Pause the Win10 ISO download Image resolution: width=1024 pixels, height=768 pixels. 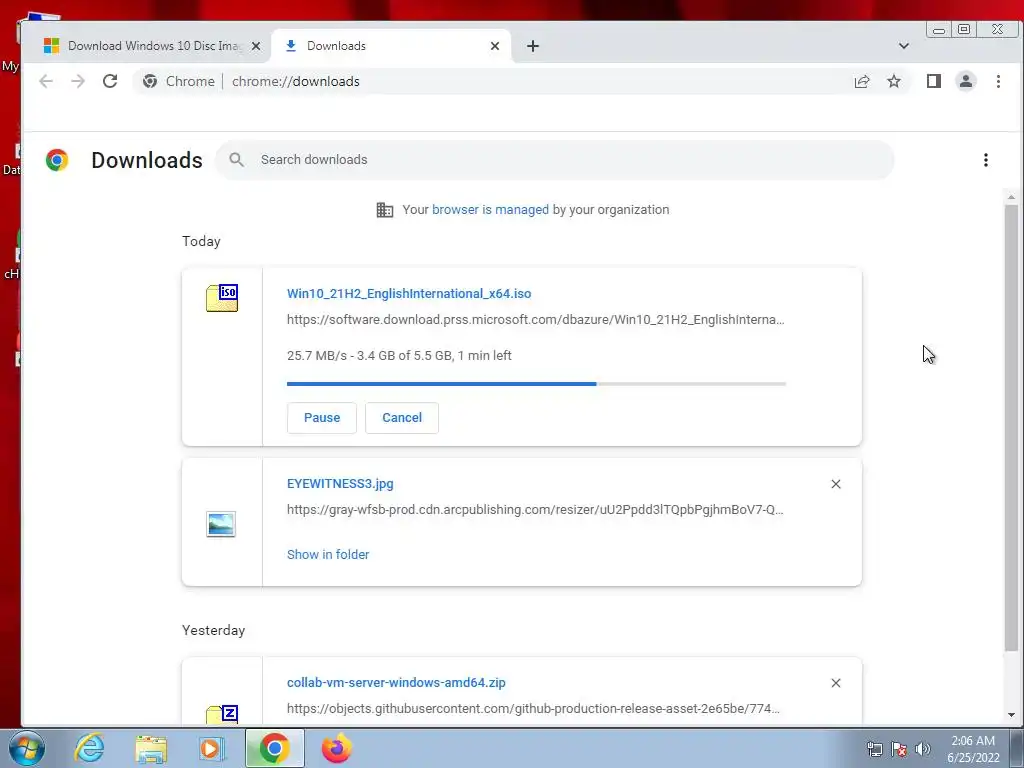coord(321,418)
